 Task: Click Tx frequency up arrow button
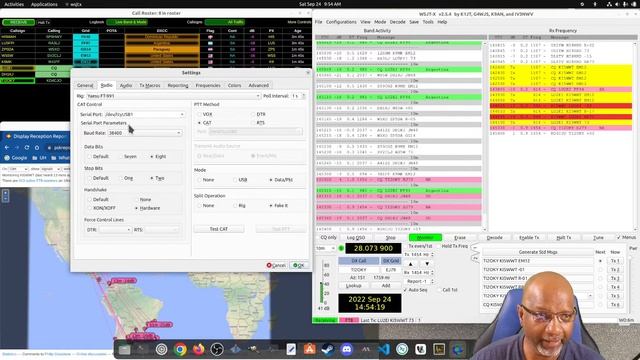[411, 264]
